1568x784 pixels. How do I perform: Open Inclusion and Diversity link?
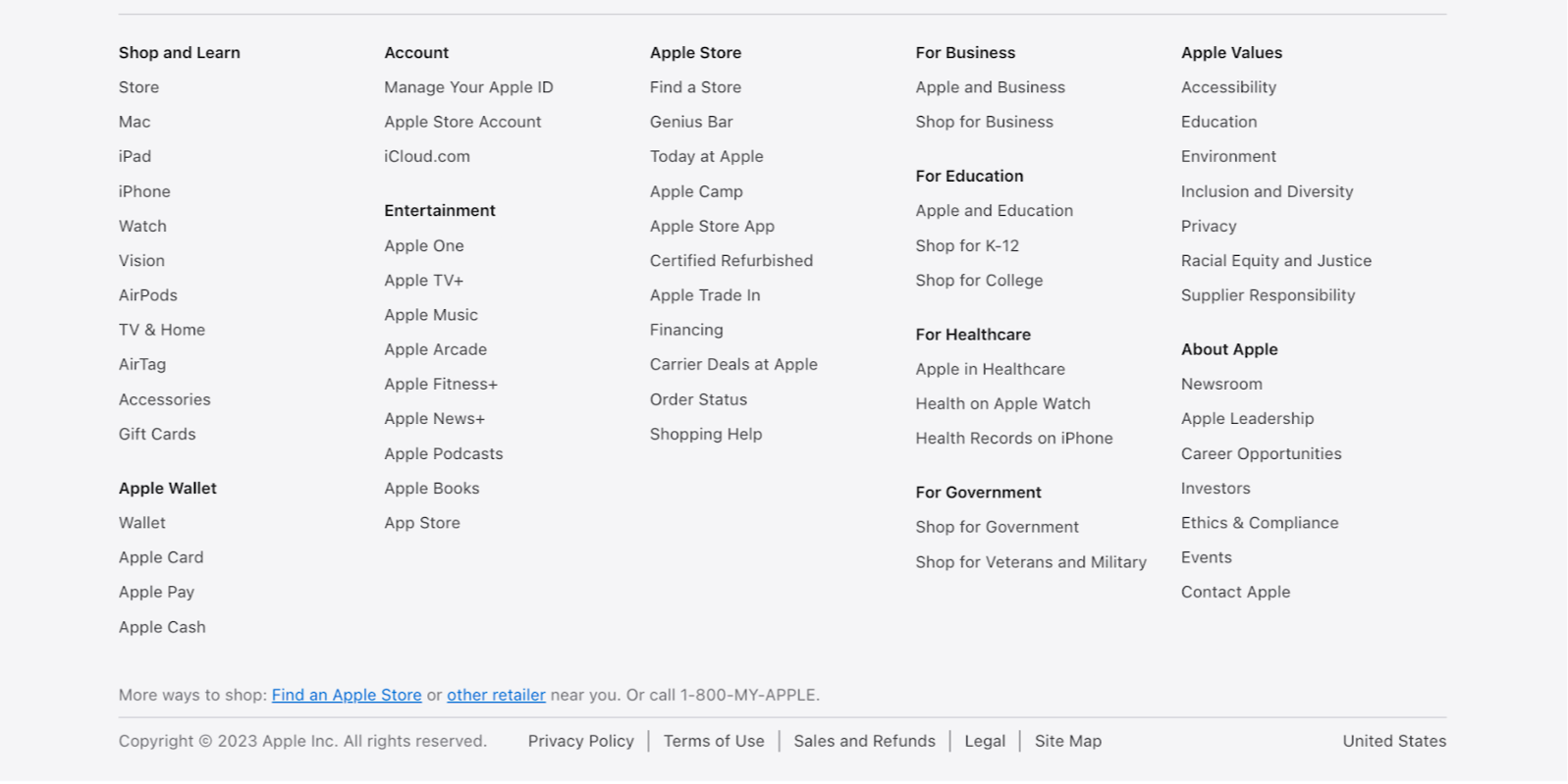pyautogui.click(x=1267, y=191)
